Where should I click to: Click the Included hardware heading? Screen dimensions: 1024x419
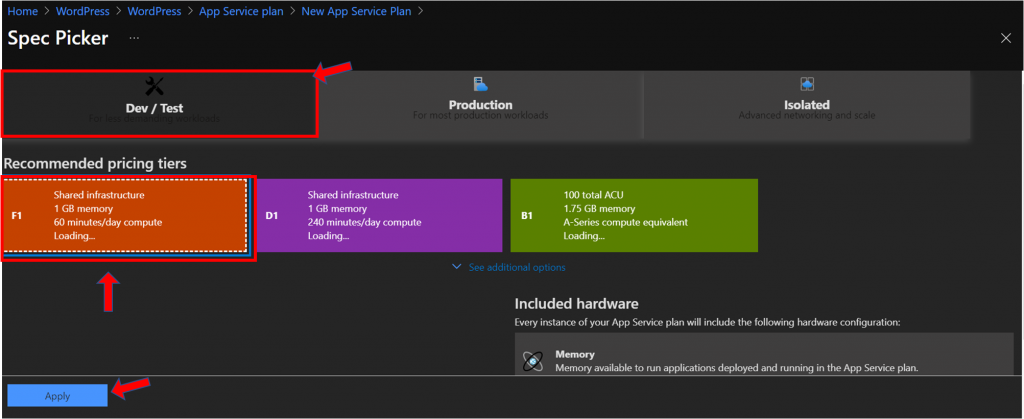coord(576,303)
